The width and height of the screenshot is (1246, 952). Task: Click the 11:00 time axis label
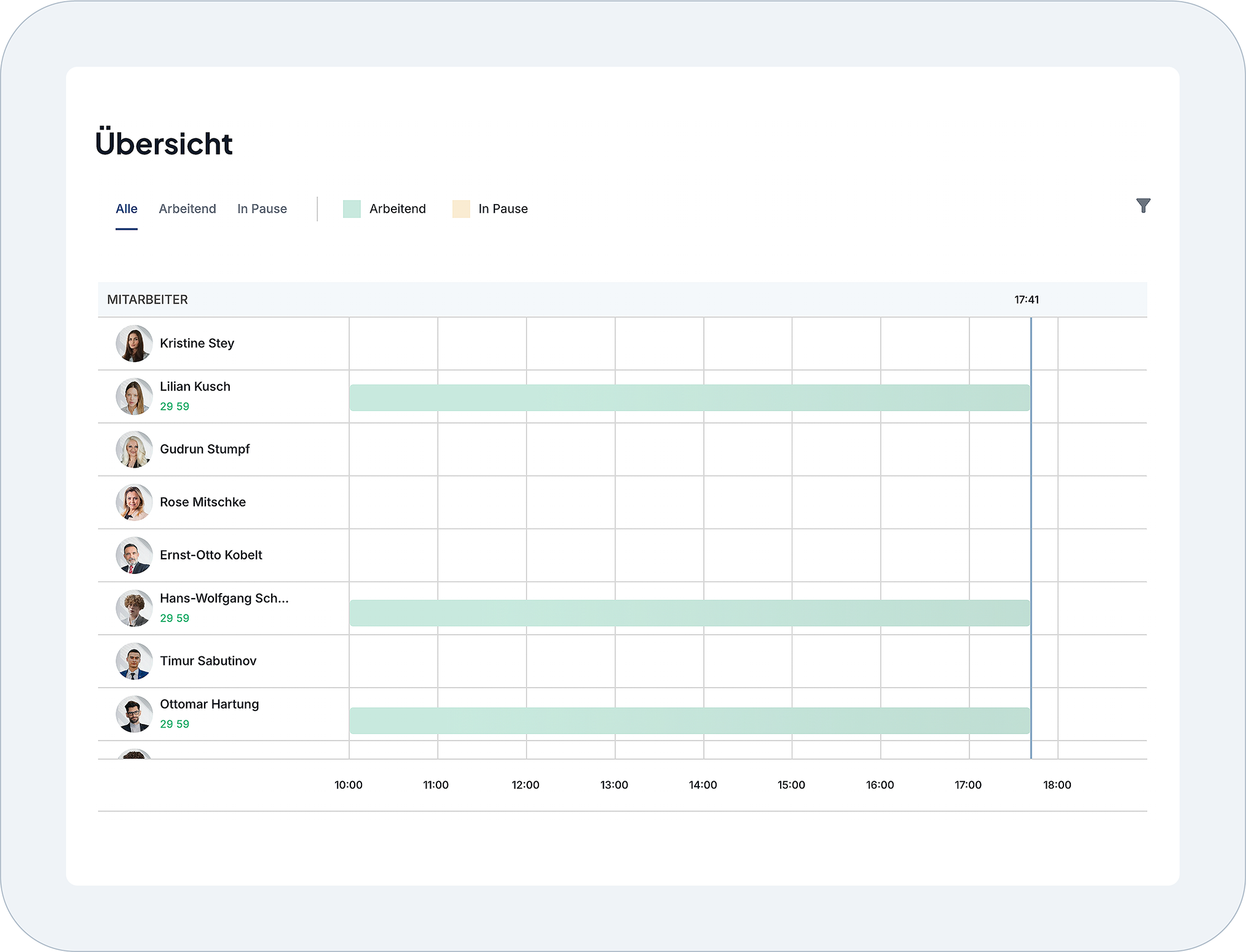[x=436, y=785]
